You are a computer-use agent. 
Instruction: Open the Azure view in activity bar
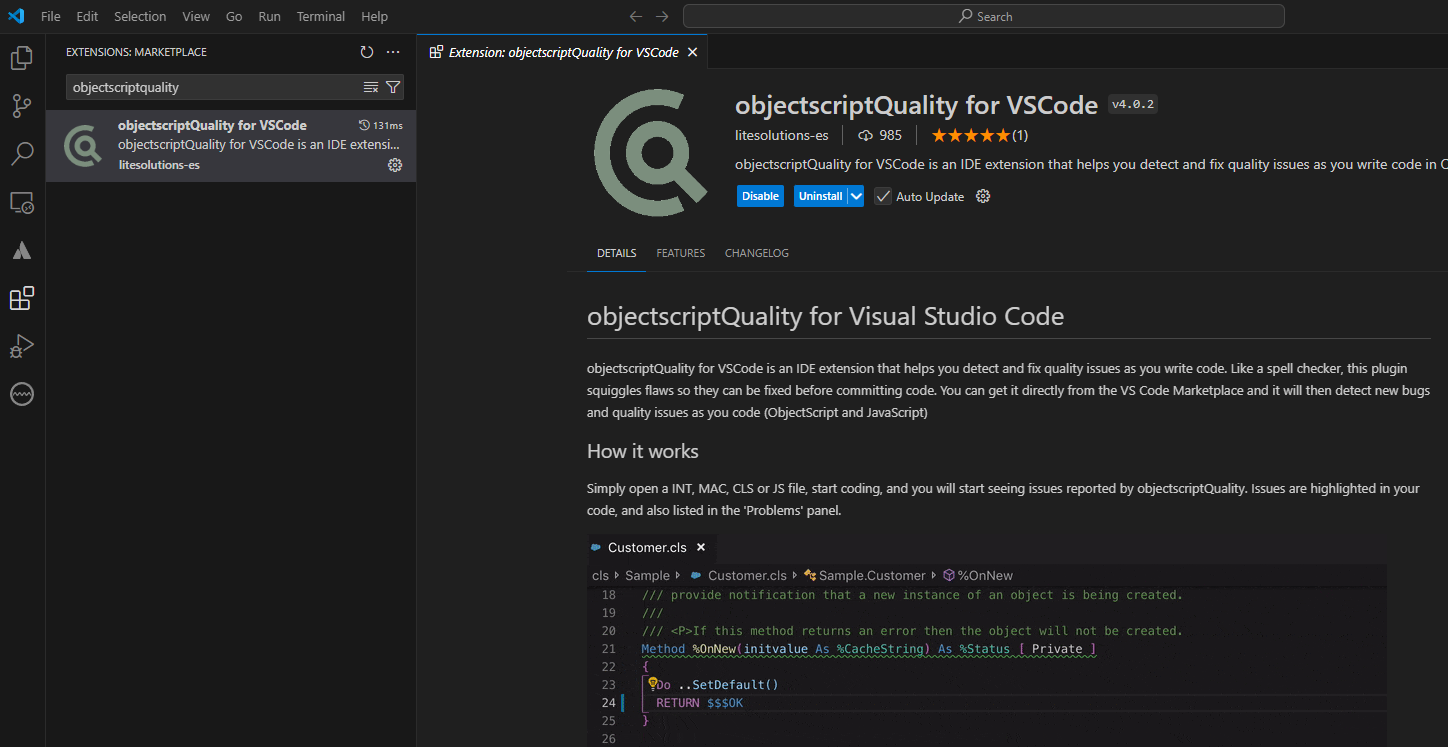22,250
